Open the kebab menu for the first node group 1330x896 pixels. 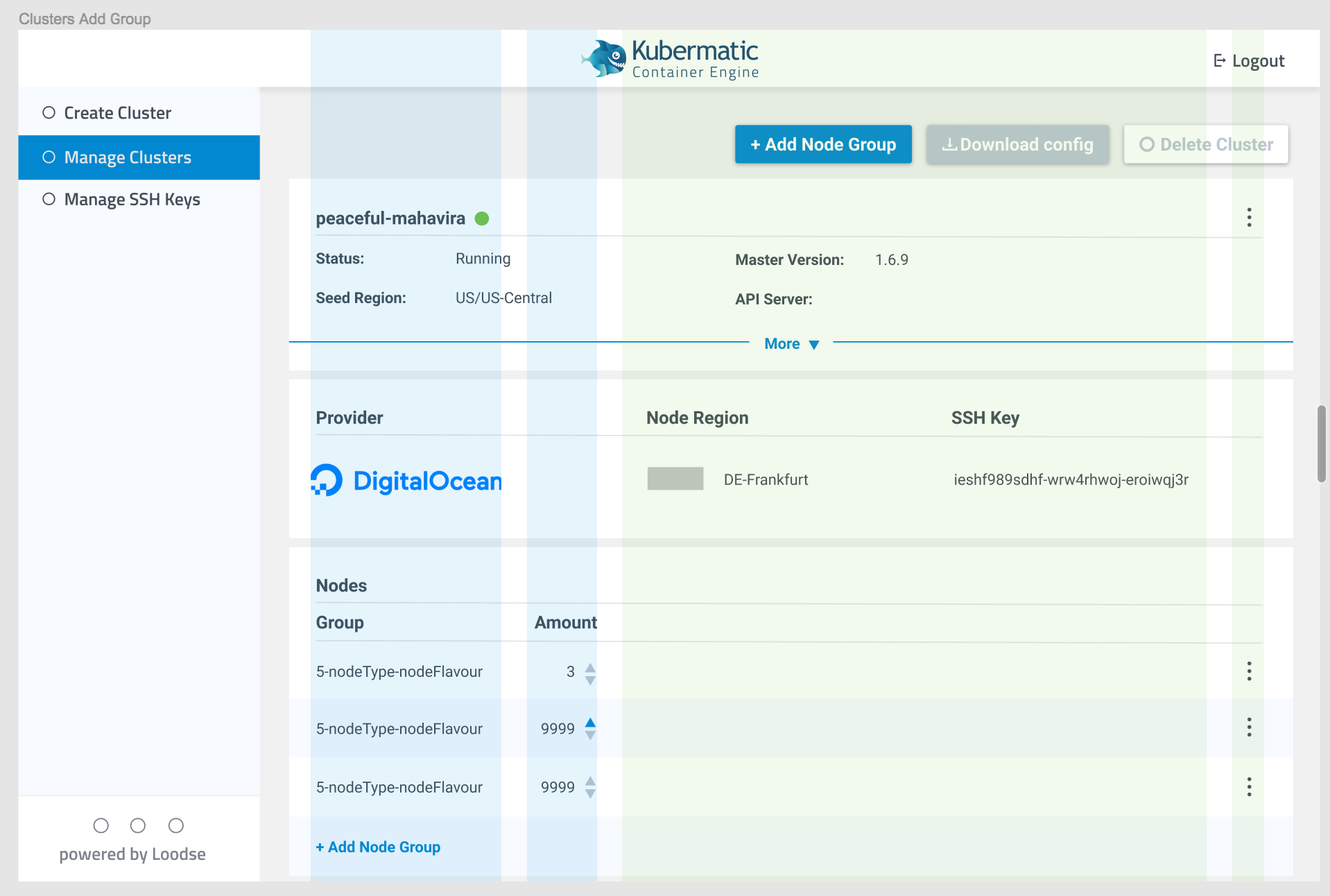1248,671
